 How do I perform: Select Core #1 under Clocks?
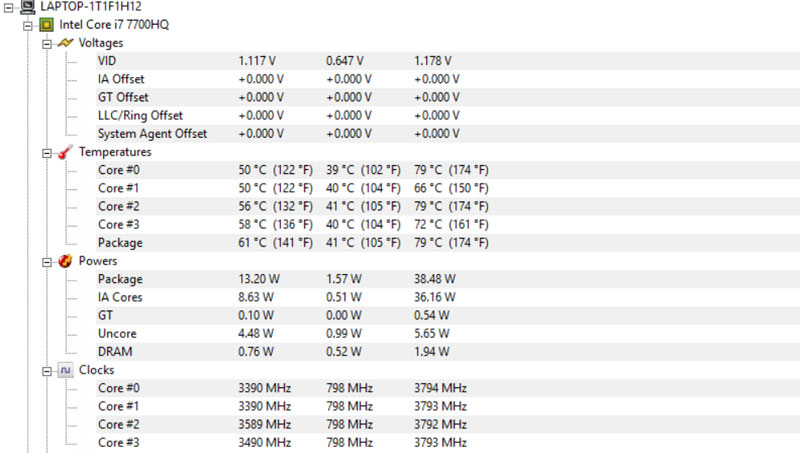coord(448,407)
